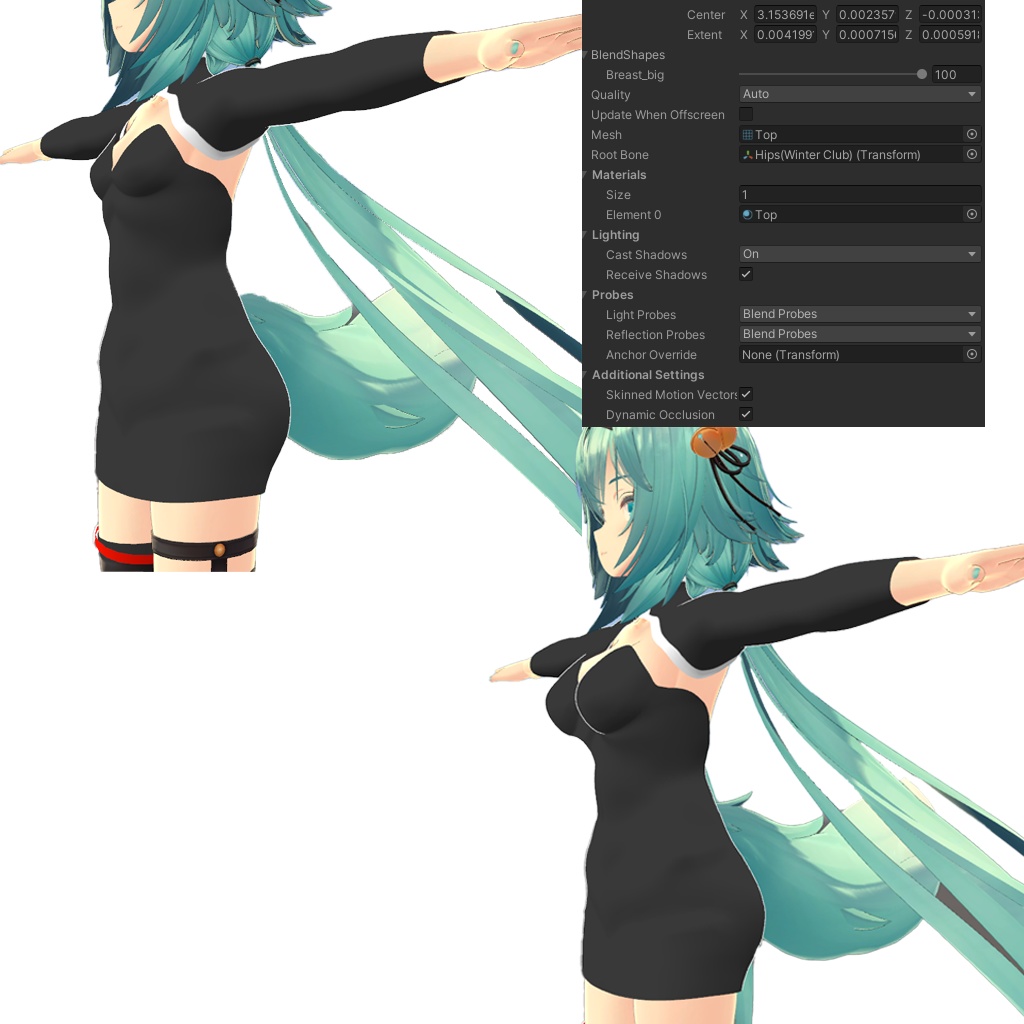The height and width of the screenshot is (1024, 1024).
Task: Open the Cast Shadows dropdown
Action: click(x=860, y=254)
